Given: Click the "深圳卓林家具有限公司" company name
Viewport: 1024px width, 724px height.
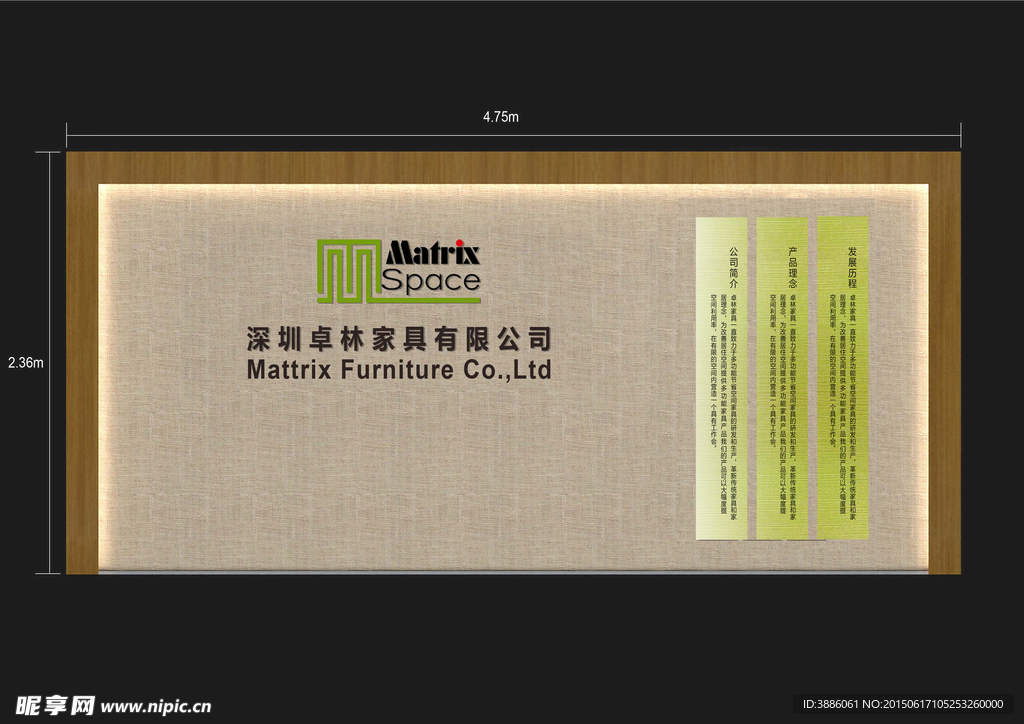Looking at the screenshot, I should (x=399, y=339).
